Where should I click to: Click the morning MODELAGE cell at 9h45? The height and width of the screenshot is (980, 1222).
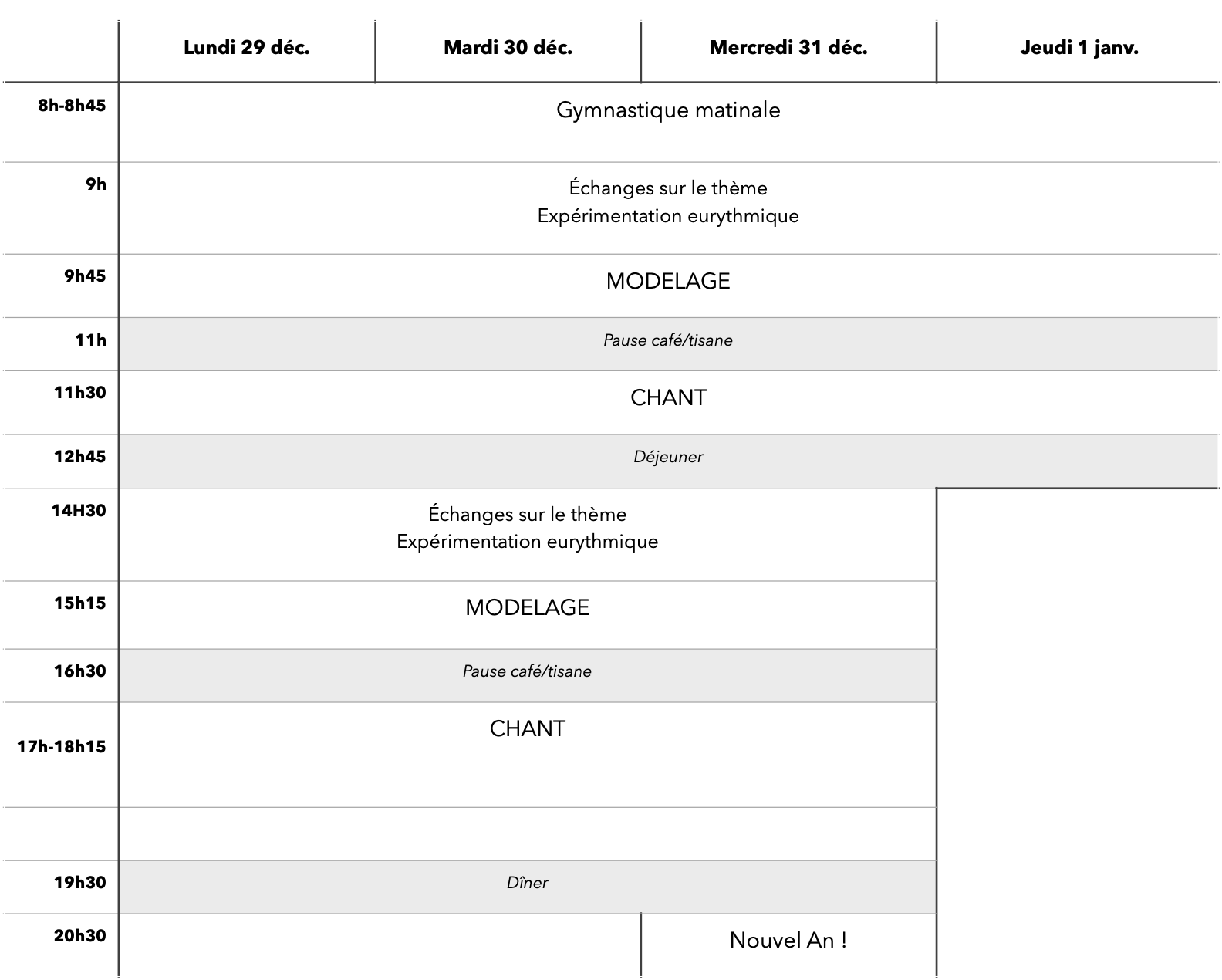pyautogui.click(x=668, y=281)
